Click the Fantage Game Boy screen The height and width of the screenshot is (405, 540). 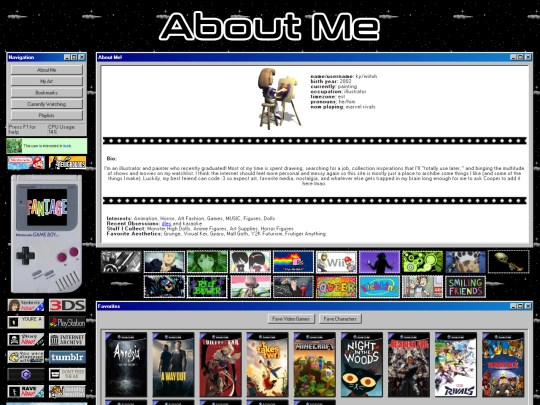click(x=47, y=207)
